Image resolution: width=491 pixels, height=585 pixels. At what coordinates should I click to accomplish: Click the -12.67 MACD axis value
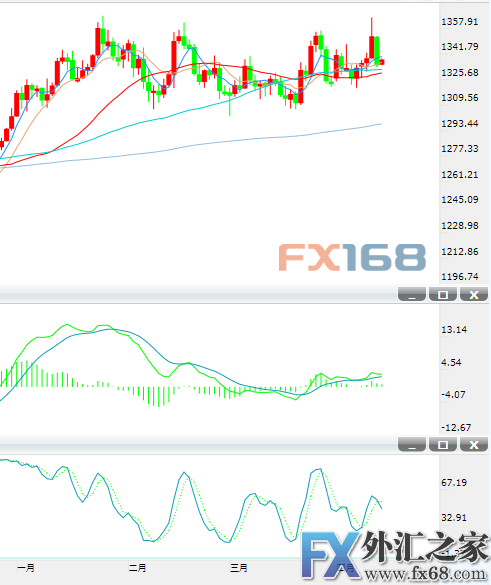(456, 427)
